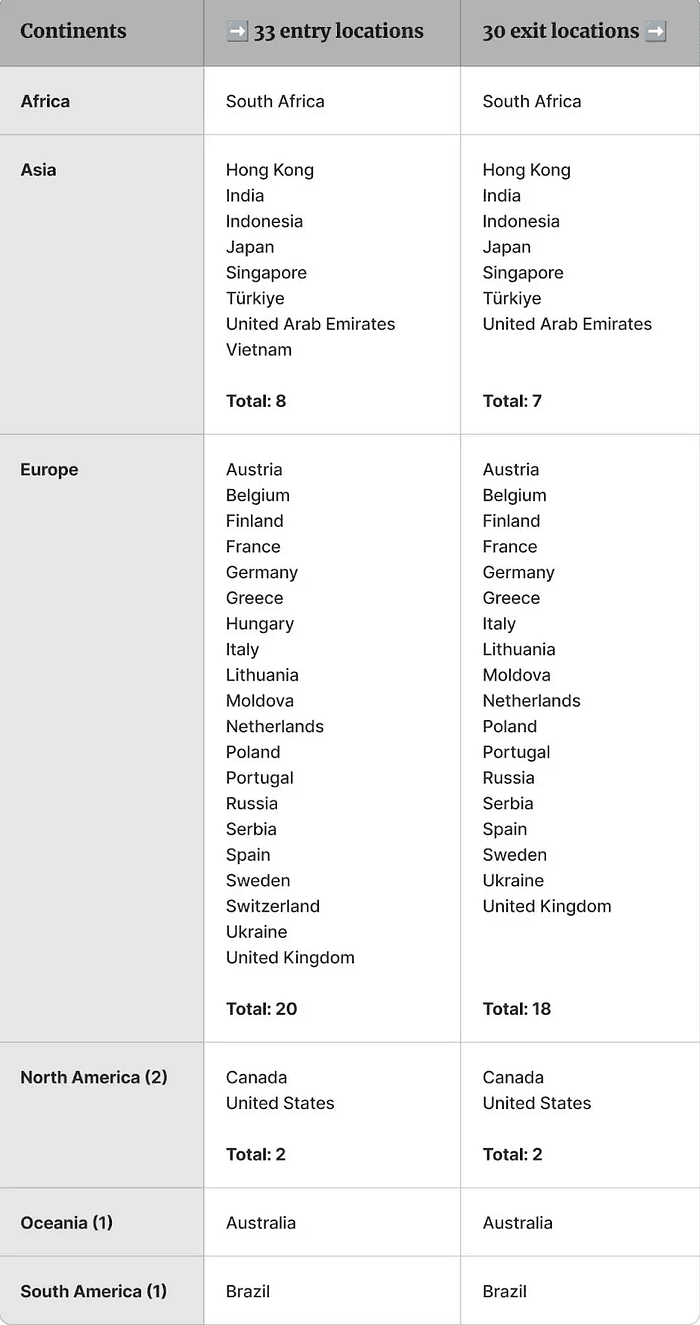Select the 'Total: 18' text

pos(517,1009)
